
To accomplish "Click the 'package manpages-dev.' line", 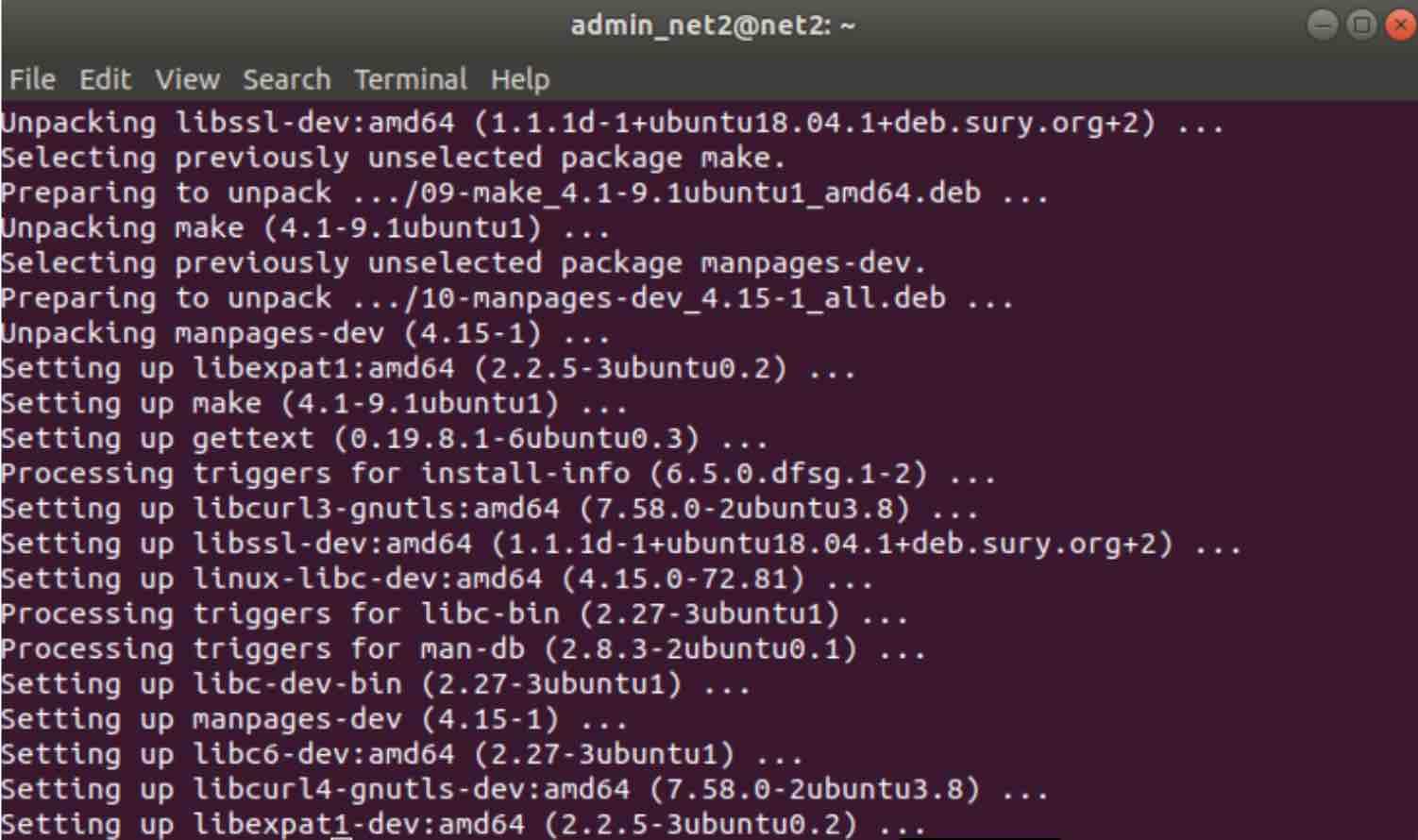I will tap(463, 263).
